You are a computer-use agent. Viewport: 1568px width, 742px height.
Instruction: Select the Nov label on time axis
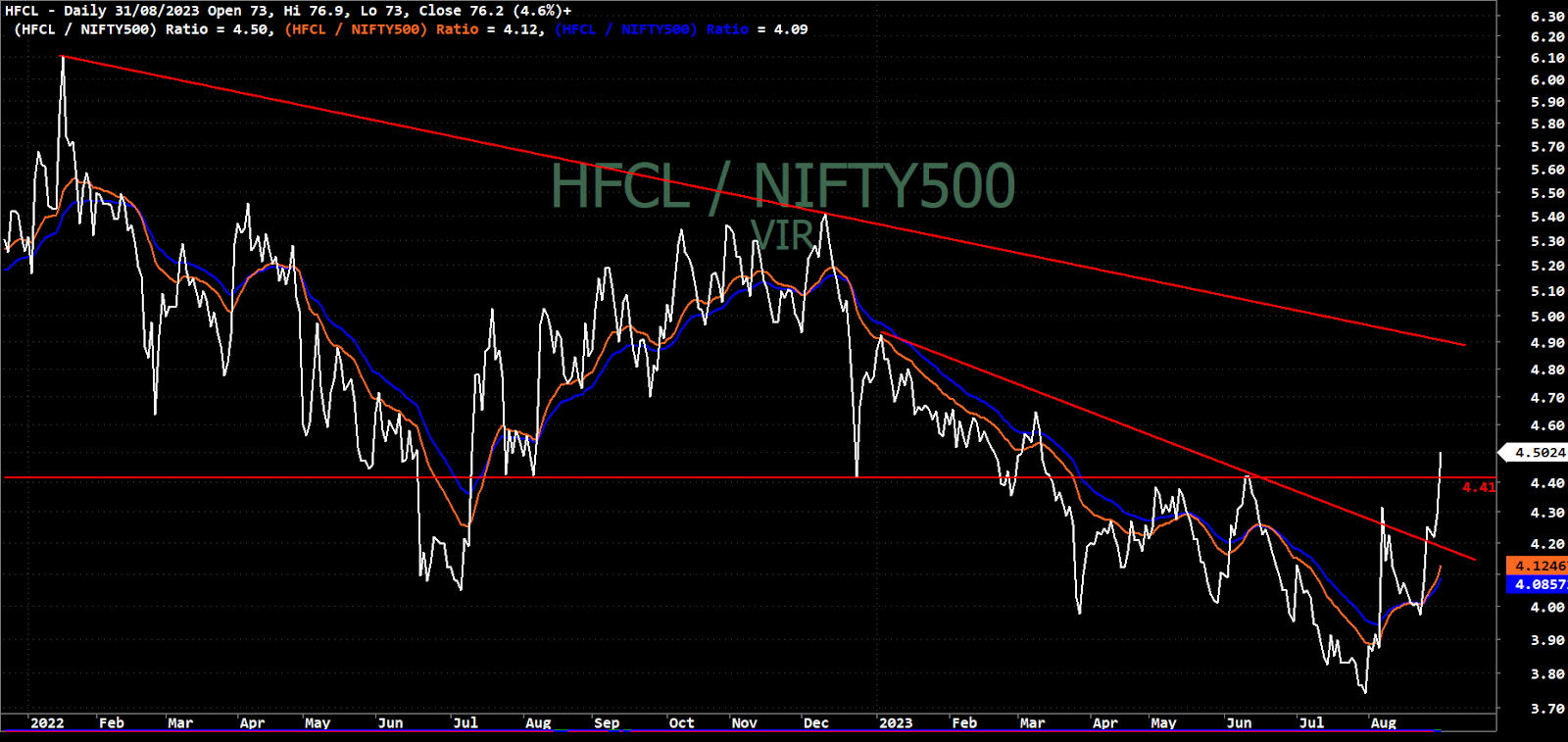coord(745,723)
